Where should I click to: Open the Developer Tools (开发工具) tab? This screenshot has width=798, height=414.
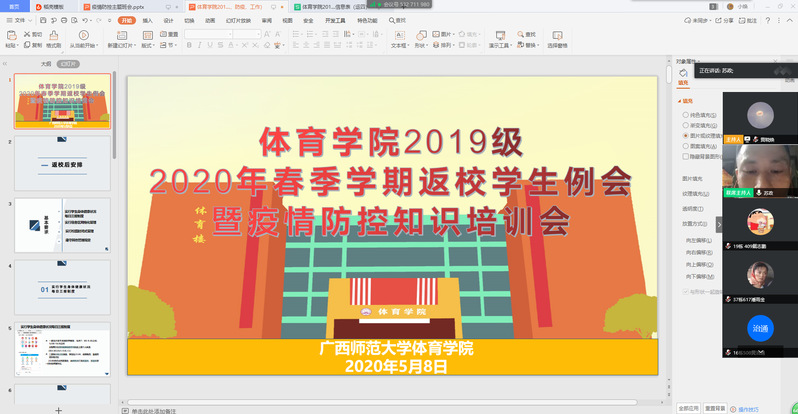[335, 20]
